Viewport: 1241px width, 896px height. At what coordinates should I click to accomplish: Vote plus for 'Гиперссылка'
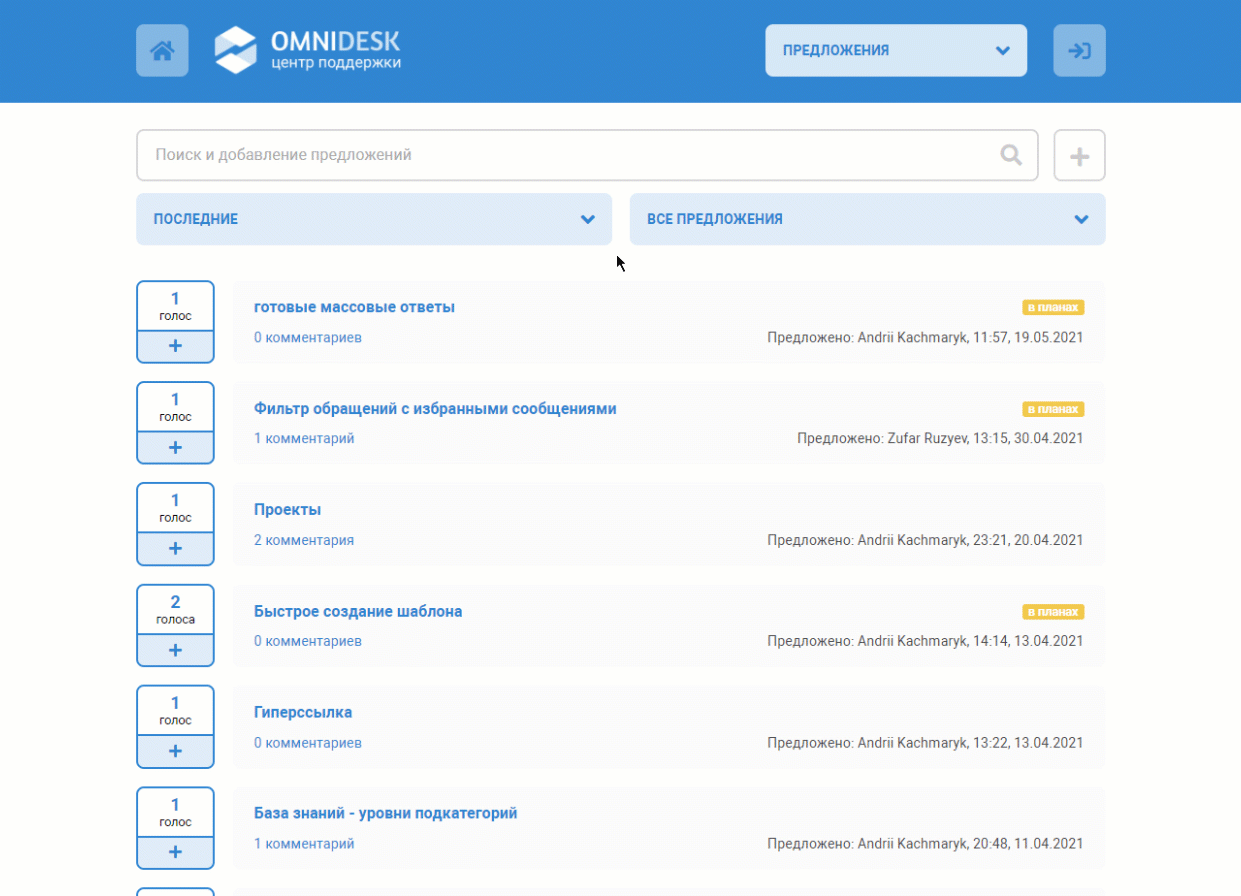(x=175, y=751)
